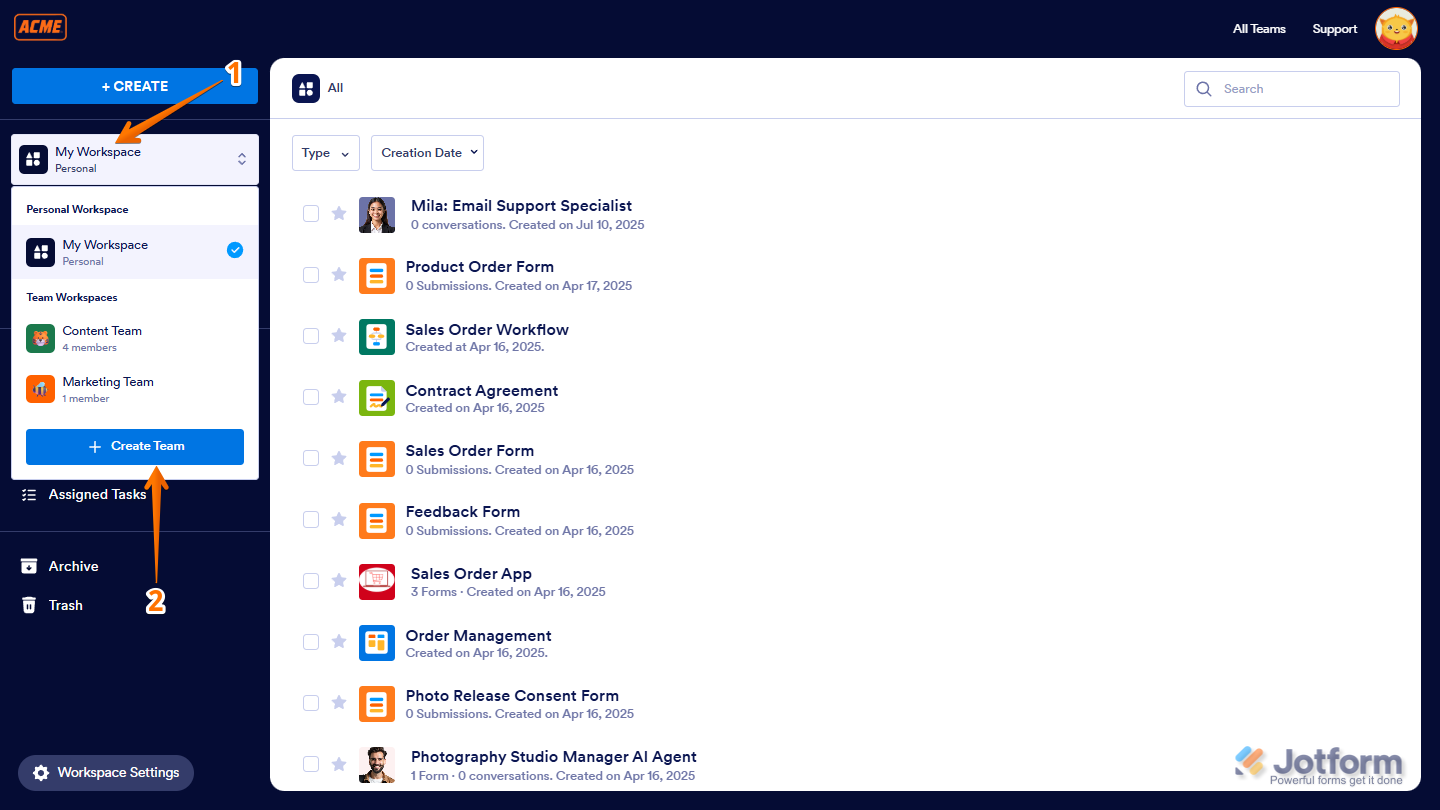Collapse the My Workspace switcher panel

241,159
